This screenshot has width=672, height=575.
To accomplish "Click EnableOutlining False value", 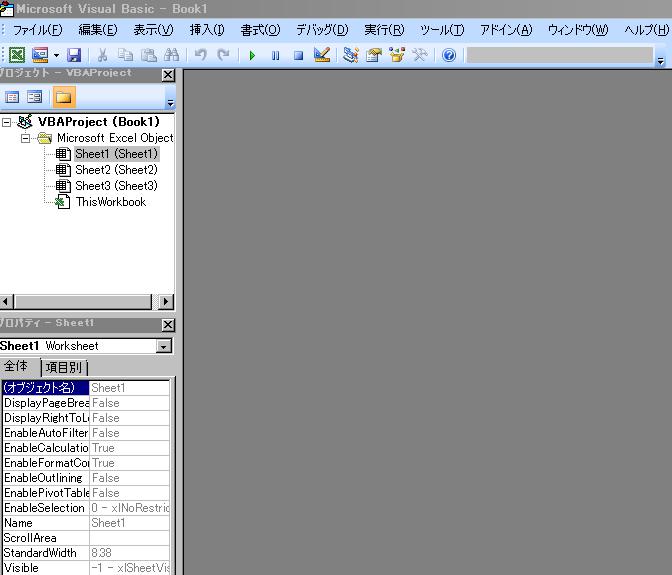I will pos(129,478).
